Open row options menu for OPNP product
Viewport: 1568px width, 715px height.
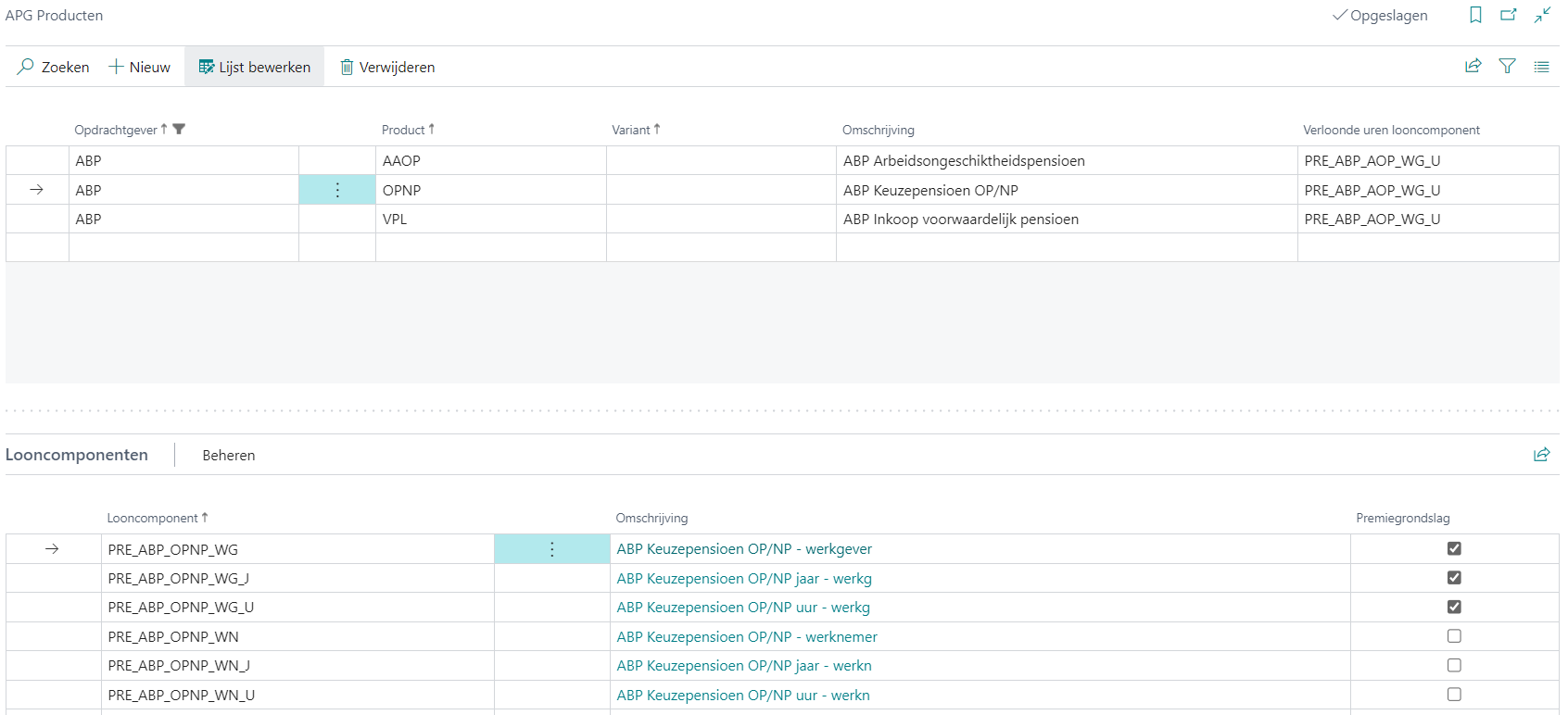pos(337,190)
